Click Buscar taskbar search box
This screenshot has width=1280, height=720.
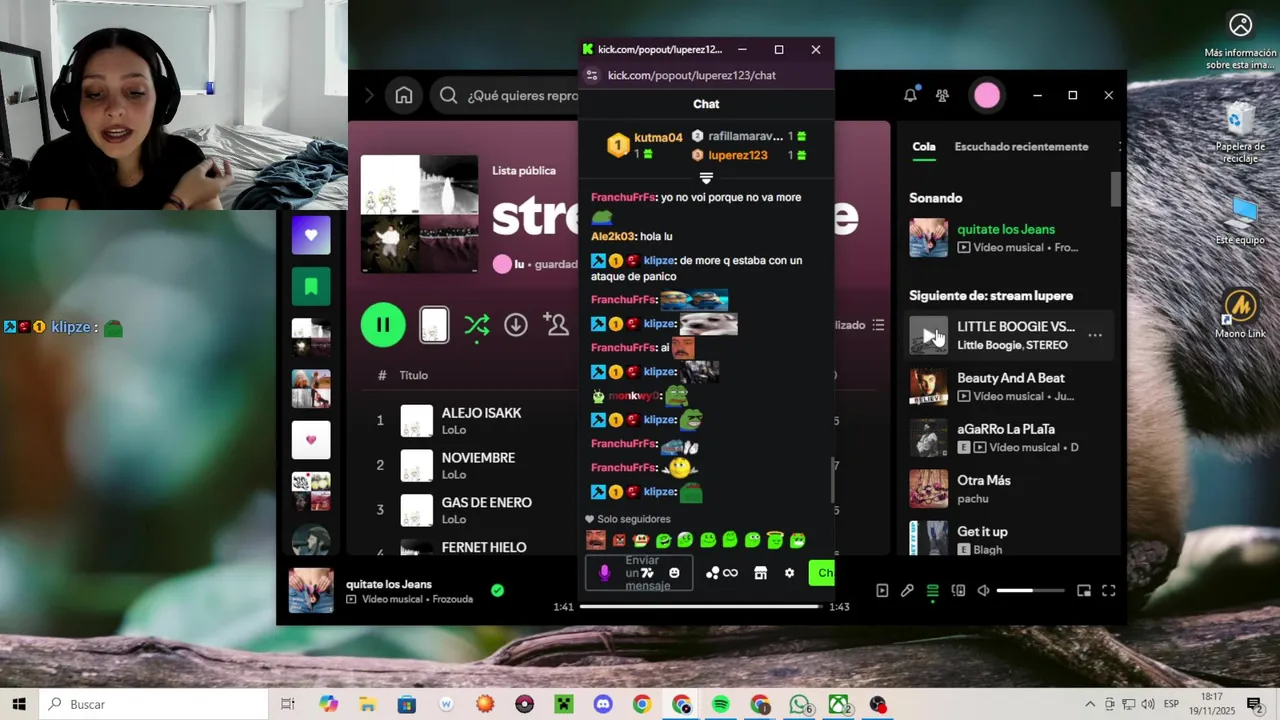pos(154,704)
